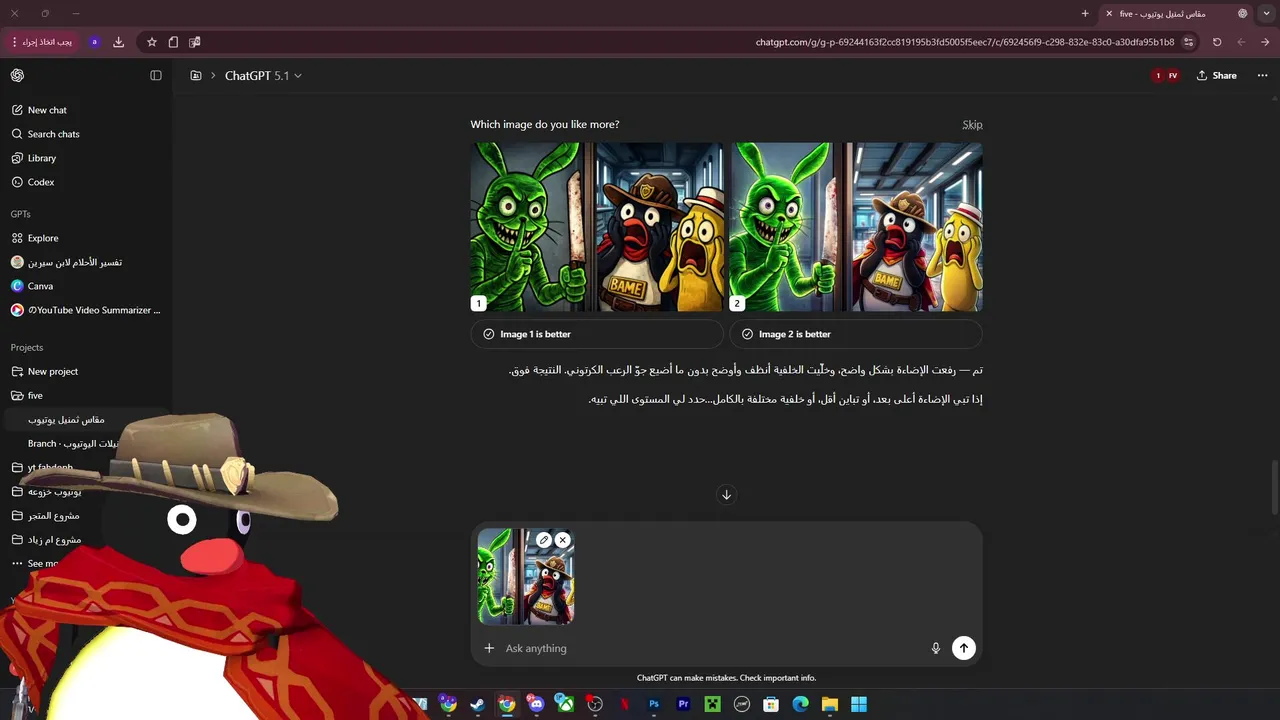
Task: Start voice dictation with microphone icon
Action: pyautogui.click(x=936, y=648)
